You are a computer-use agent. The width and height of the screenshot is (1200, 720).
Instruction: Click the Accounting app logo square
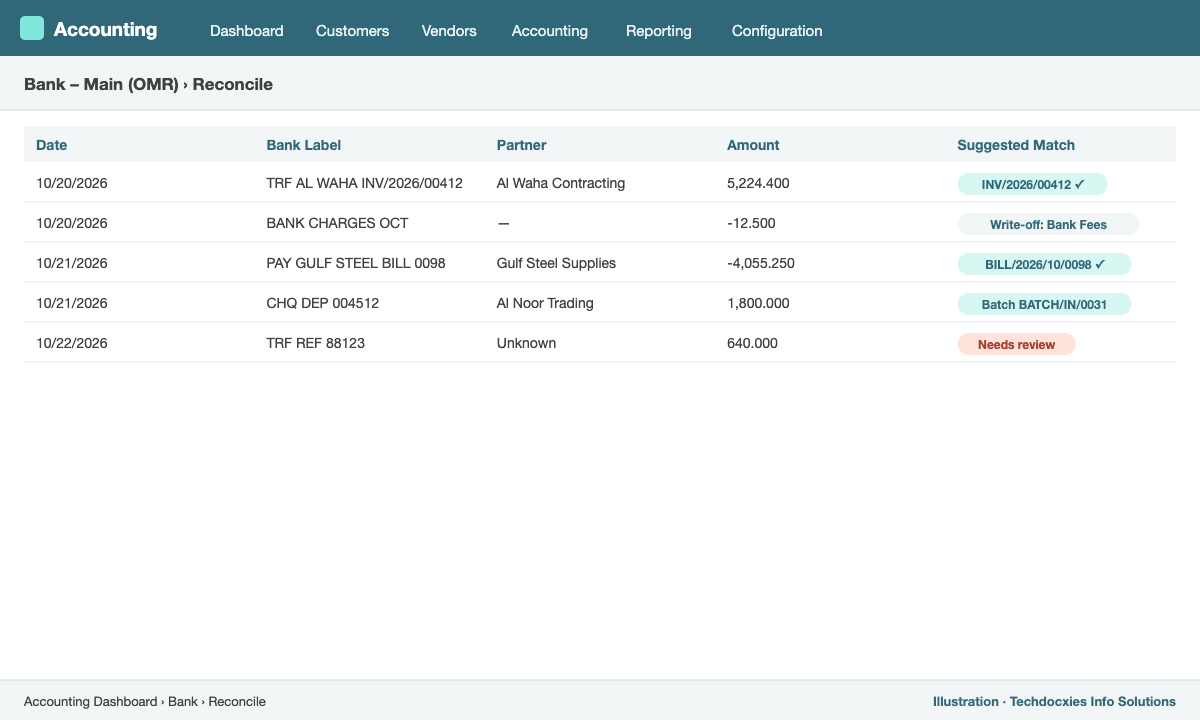tap(32, 28)
